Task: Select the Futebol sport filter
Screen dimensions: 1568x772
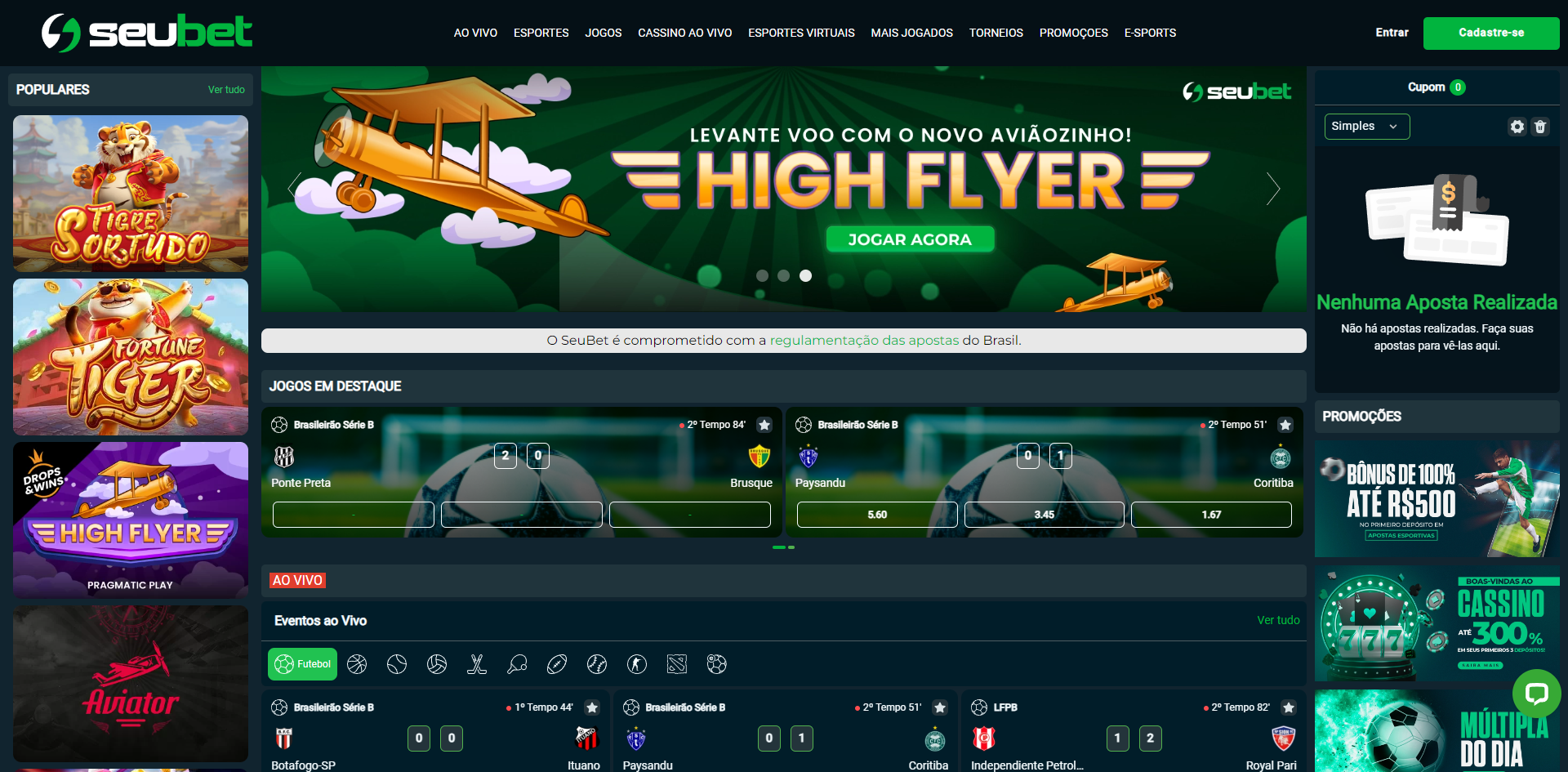Action: pos(302,664)
